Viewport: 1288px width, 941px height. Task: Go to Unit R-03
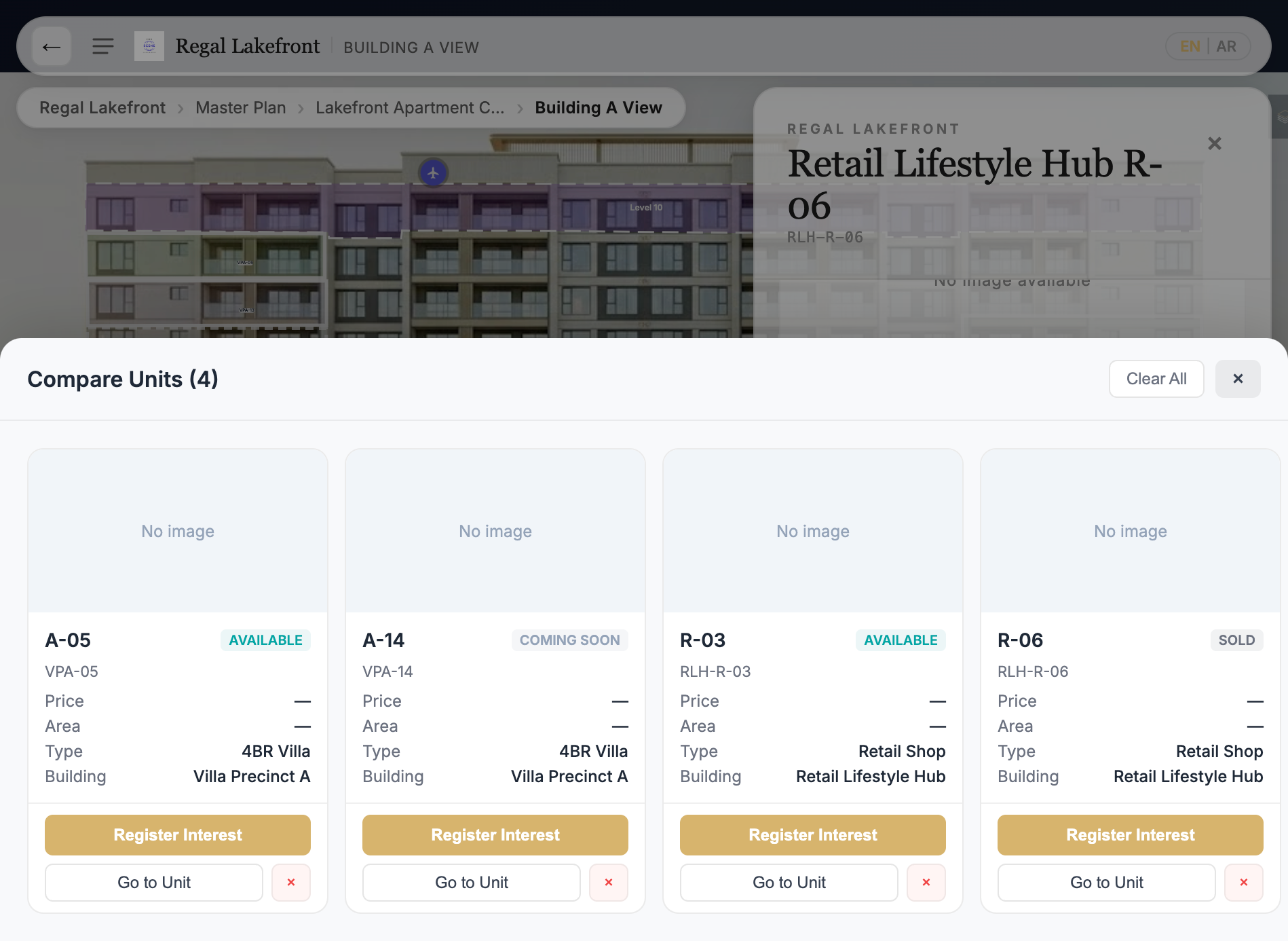tap(789, 883)
